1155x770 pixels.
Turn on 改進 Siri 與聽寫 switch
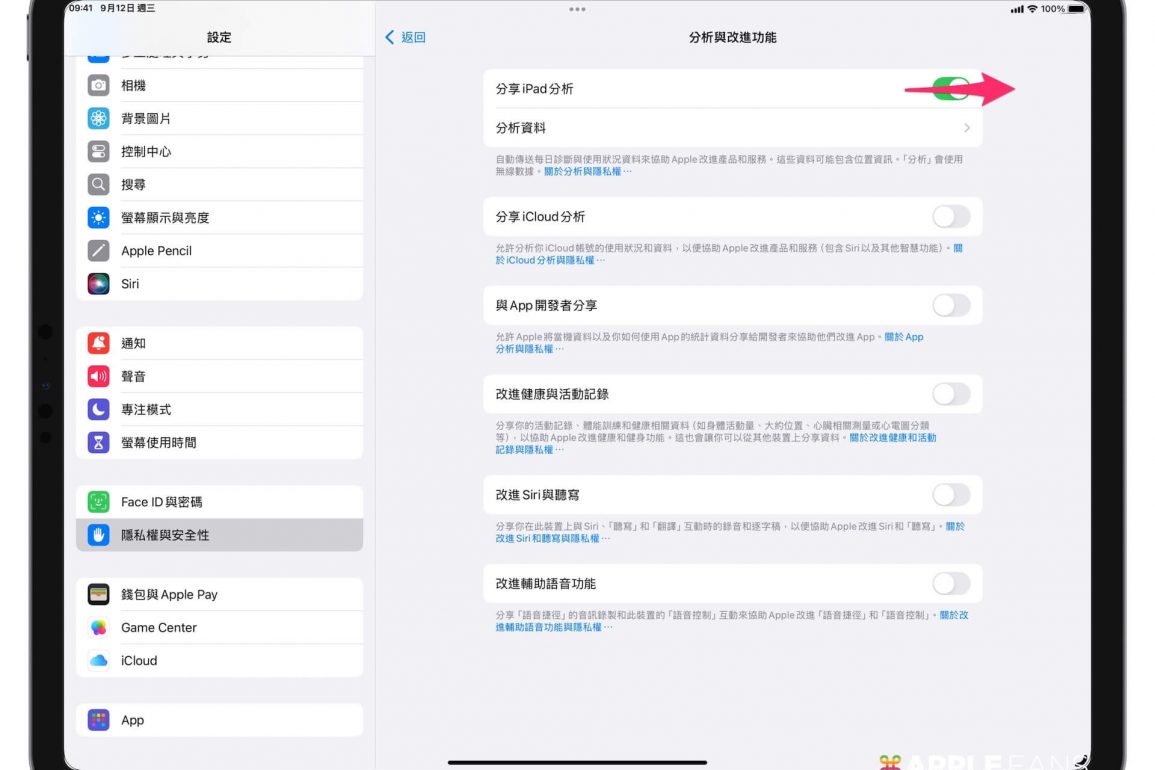point(950,494)
